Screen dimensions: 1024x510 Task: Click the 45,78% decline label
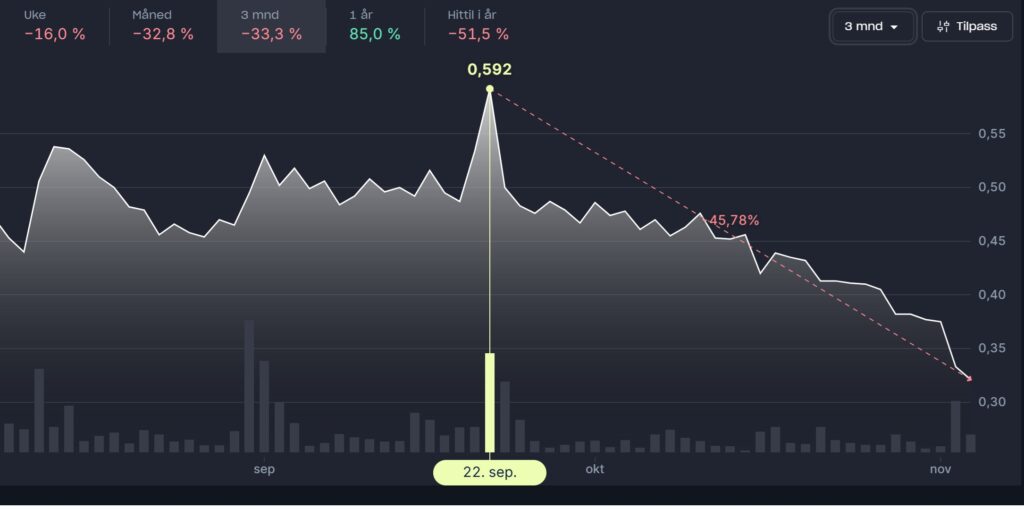click(734, 220)
